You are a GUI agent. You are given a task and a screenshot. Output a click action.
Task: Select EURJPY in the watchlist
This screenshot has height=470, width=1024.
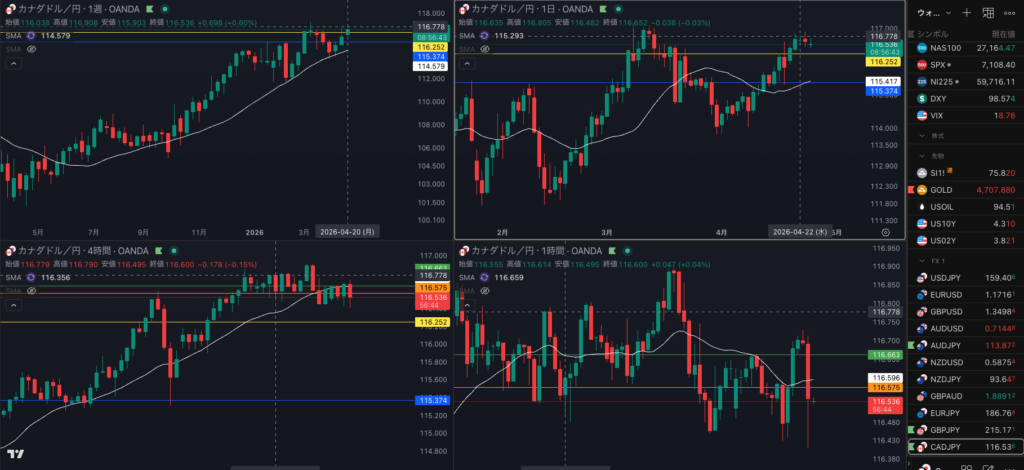point(966,413)
